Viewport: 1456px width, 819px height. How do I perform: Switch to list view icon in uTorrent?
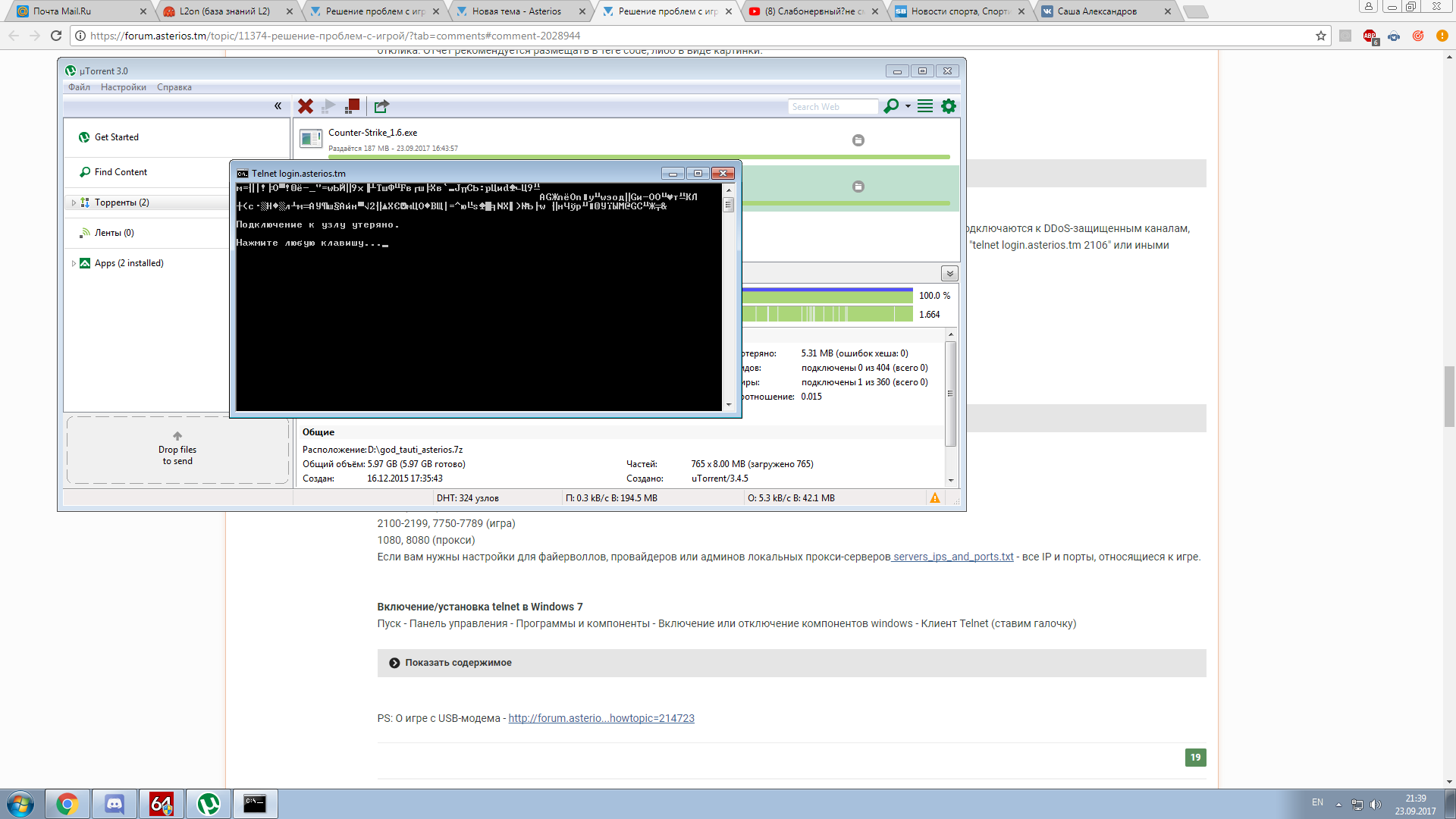(x=925, y=106)
